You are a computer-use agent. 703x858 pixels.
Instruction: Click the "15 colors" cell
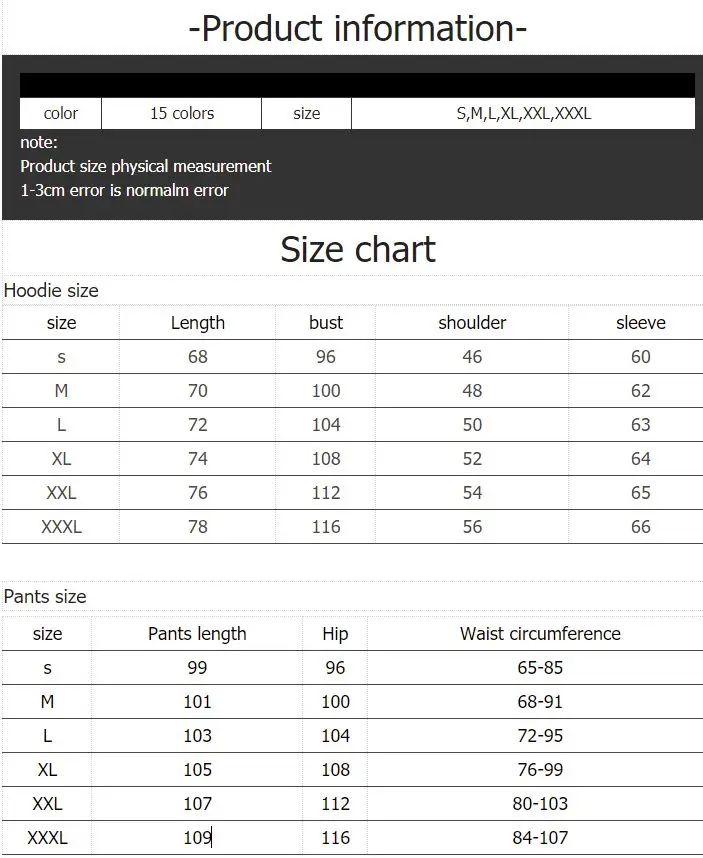coord(182,113)
